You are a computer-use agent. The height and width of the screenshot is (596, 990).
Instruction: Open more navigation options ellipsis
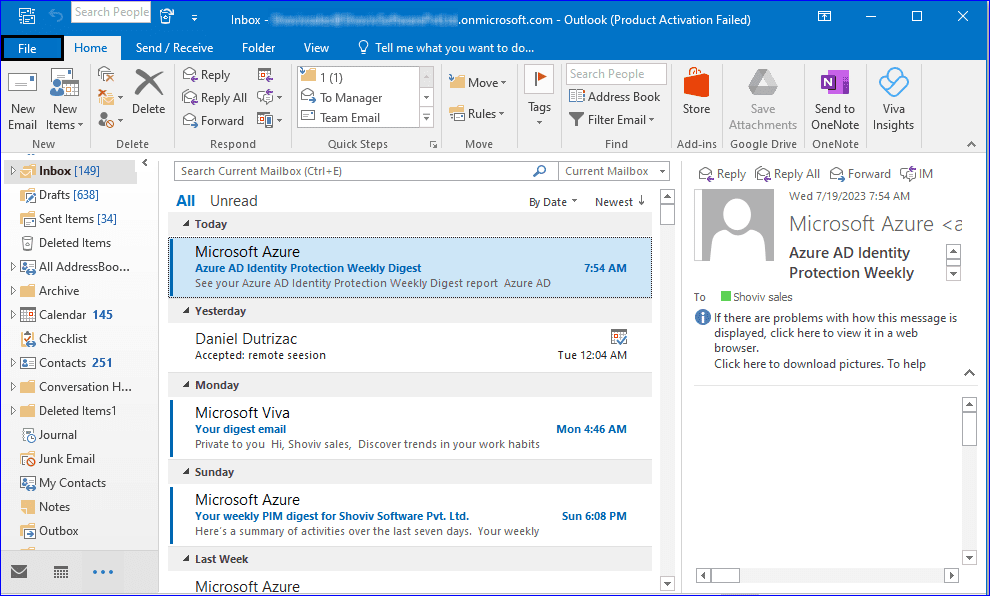[x=103, y=572]
